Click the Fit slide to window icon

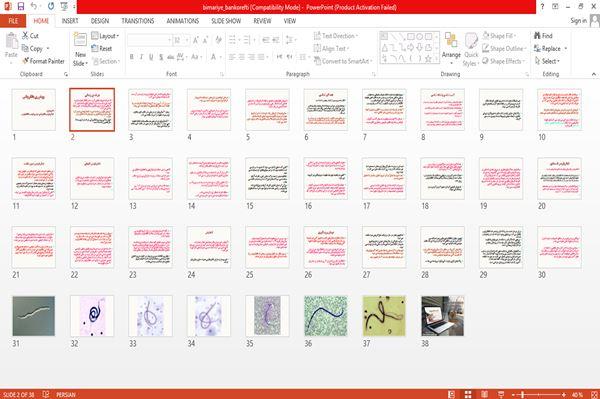594,394
